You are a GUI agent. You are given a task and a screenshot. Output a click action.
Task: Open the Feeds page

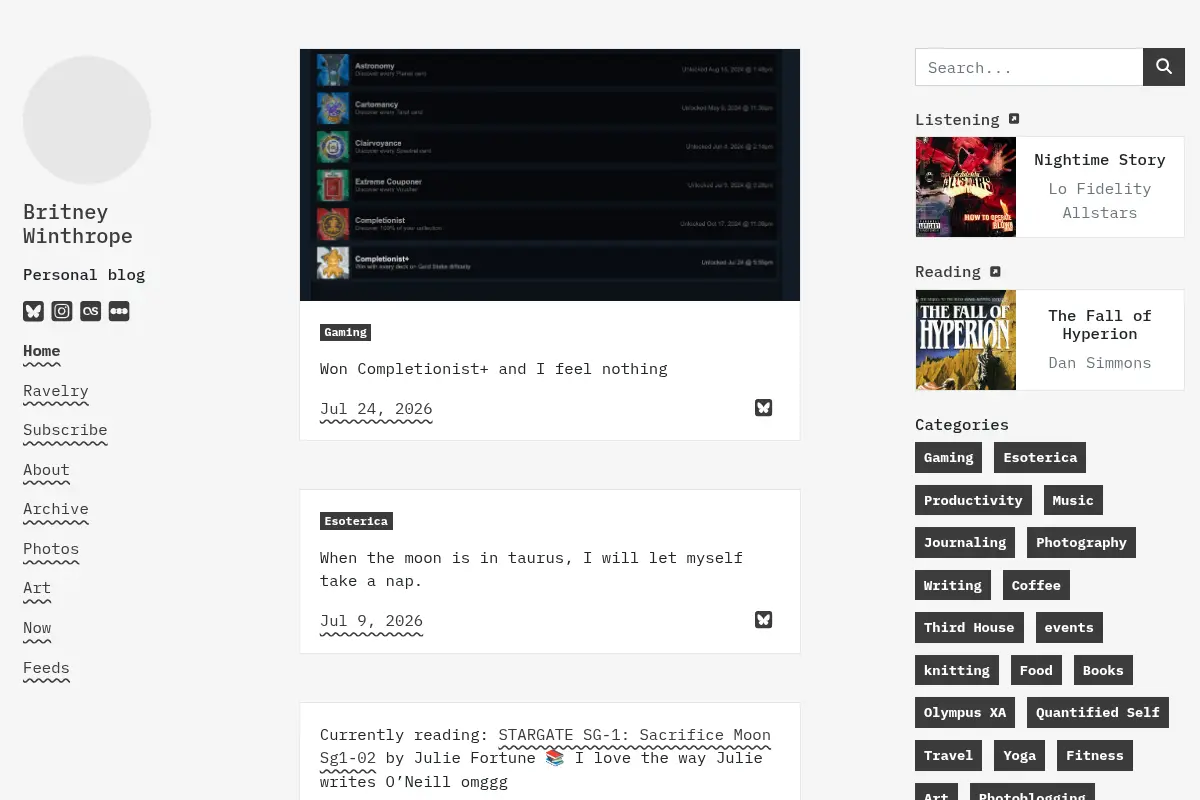47,668
